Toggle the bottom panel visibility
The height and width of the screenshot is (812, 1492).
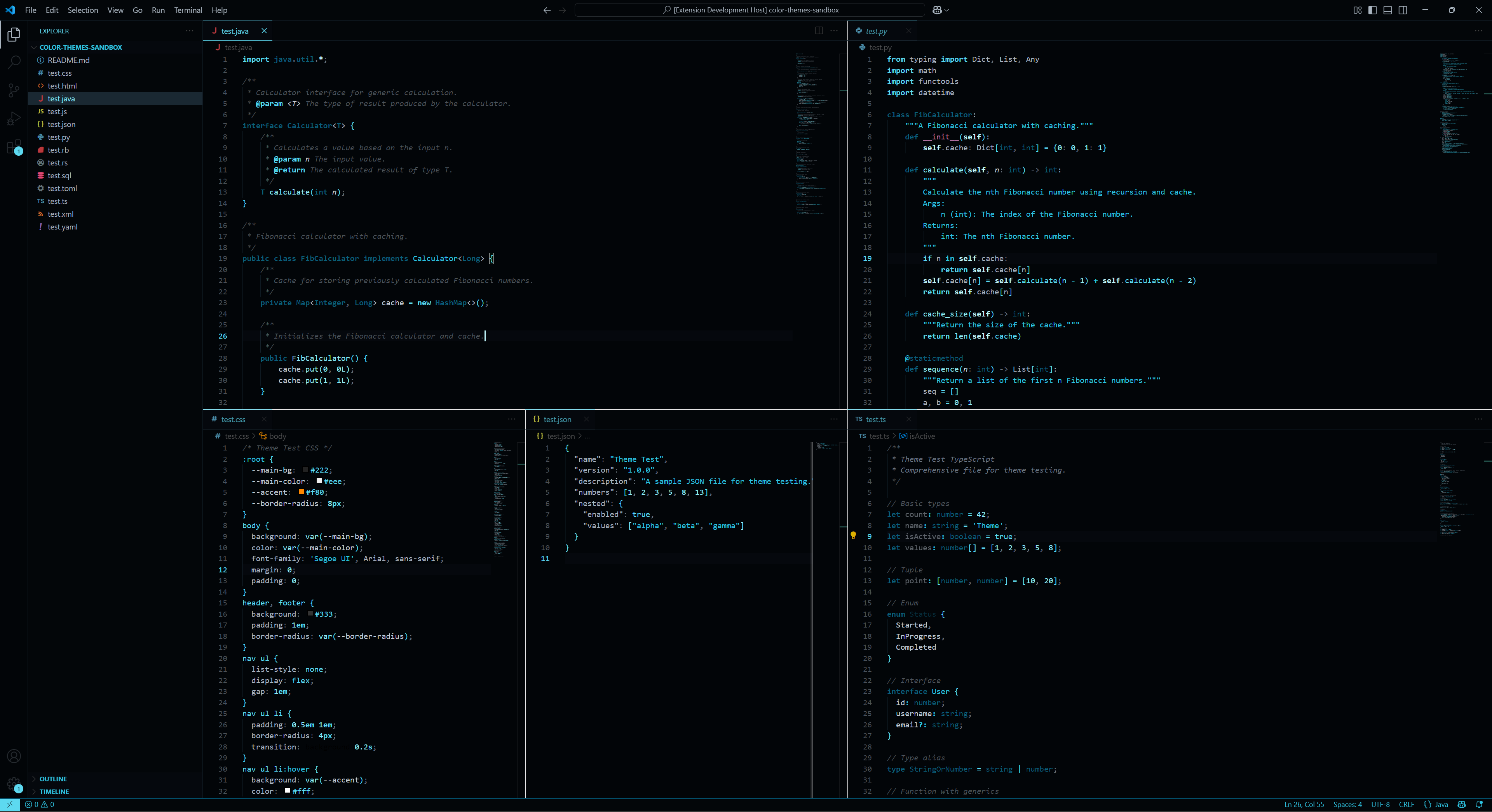[x=1387, y=10]
